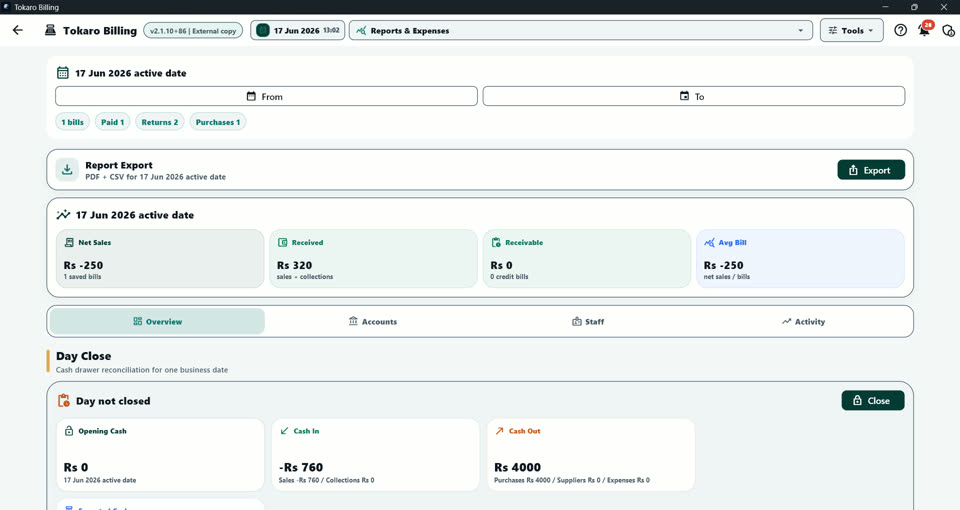Click the Opening Cash lock icon

click(69, 431)
